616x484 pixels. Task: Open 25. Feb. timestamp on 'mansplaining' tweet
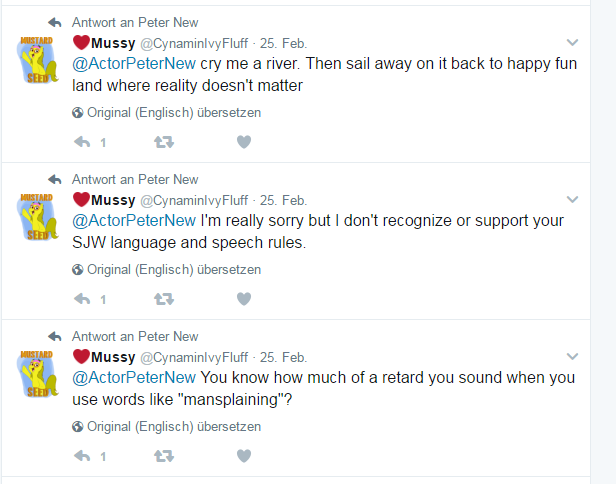pos(283,358)
